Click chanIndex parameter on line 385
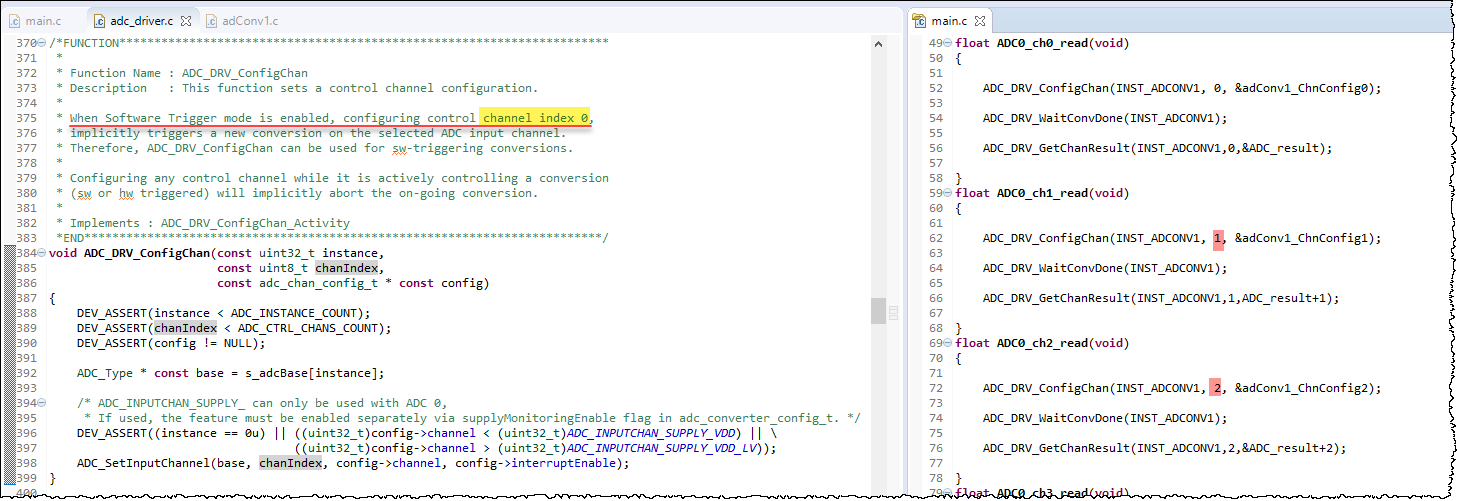This screenshot has width=1457, height=501. tap(347, 268)
